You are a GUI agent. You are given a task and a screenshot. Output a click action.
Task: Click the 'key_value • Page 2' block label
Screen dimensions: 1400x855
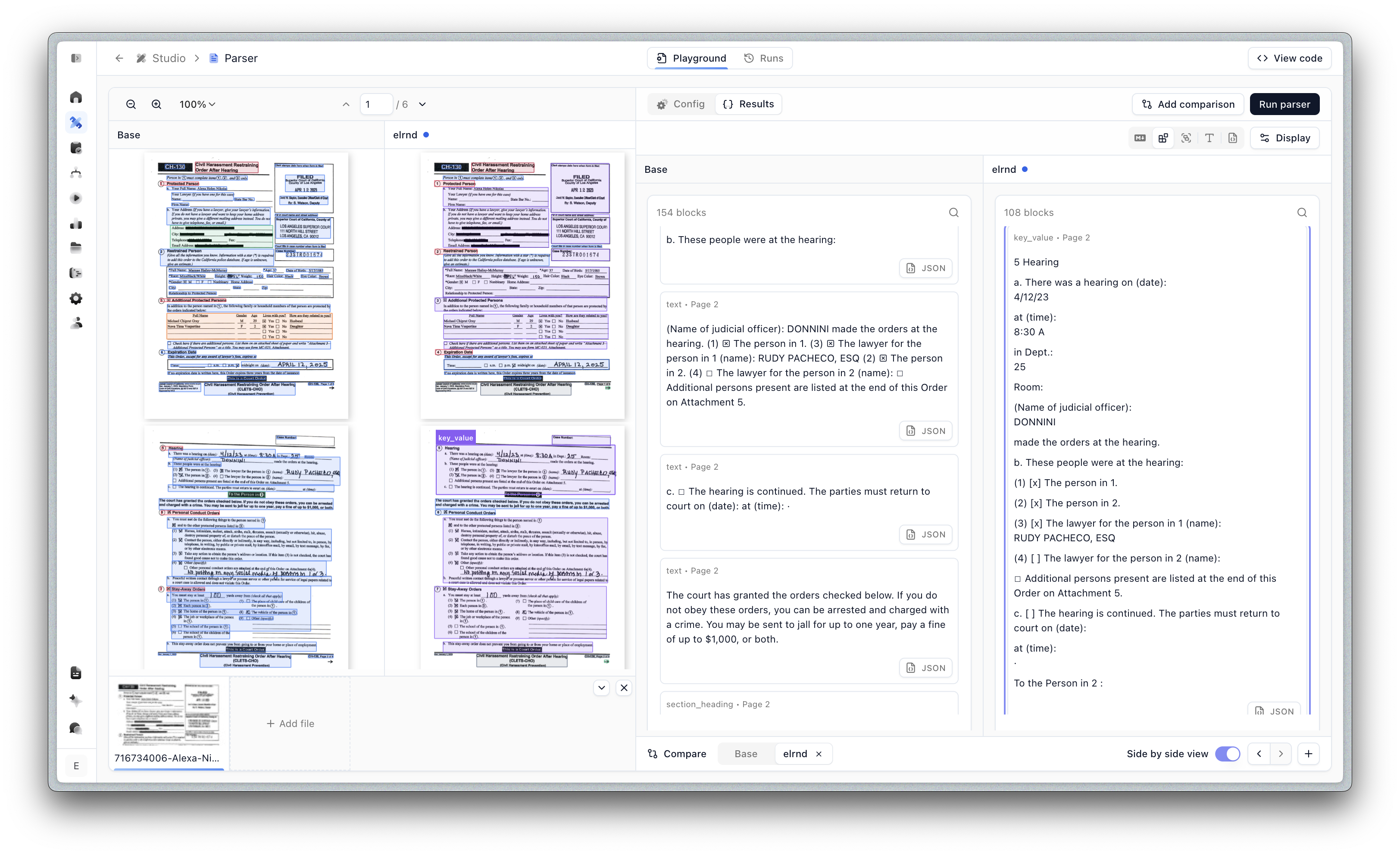1052,237
